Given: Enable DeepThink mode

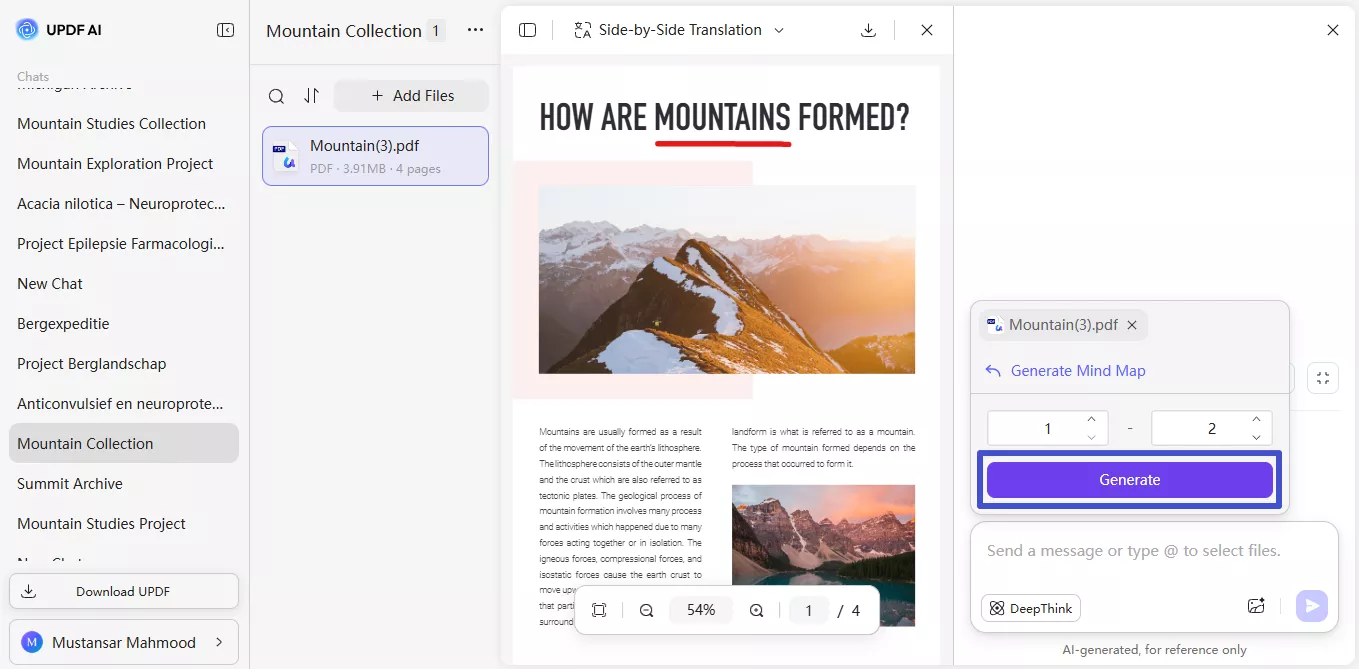Looking at the screenshot, I should (x=1030, y=607).
